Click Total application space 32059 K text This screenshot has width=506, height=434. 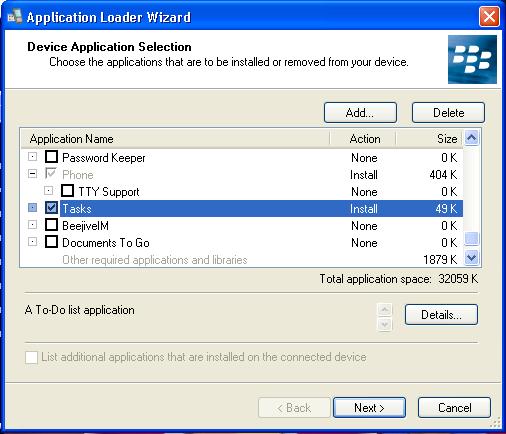399,279
